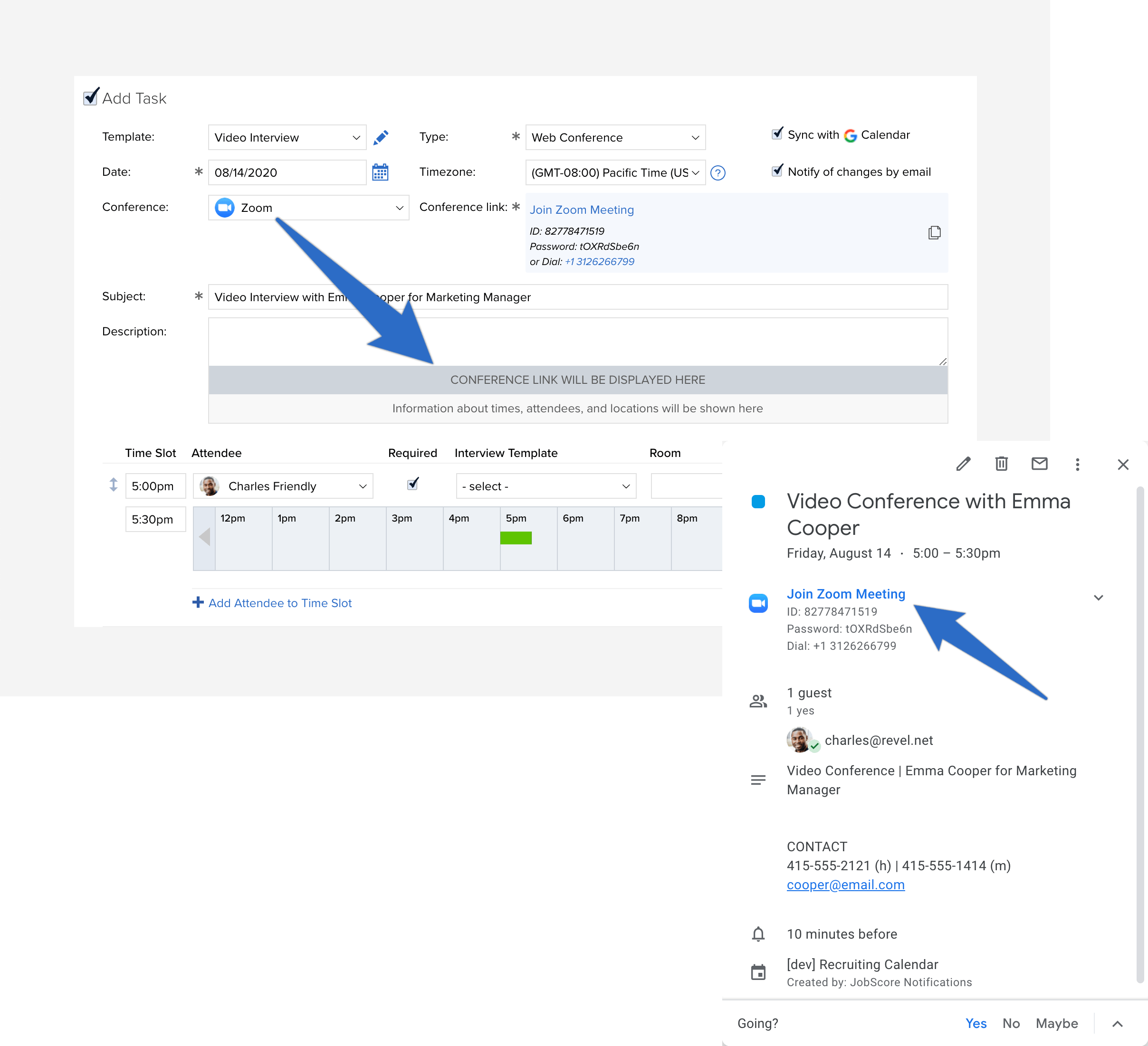Image resolution: width=1148 pixels, height=1046 pixels.
Task: Click the bell reminder icon
Action: [x=758, y=934]
